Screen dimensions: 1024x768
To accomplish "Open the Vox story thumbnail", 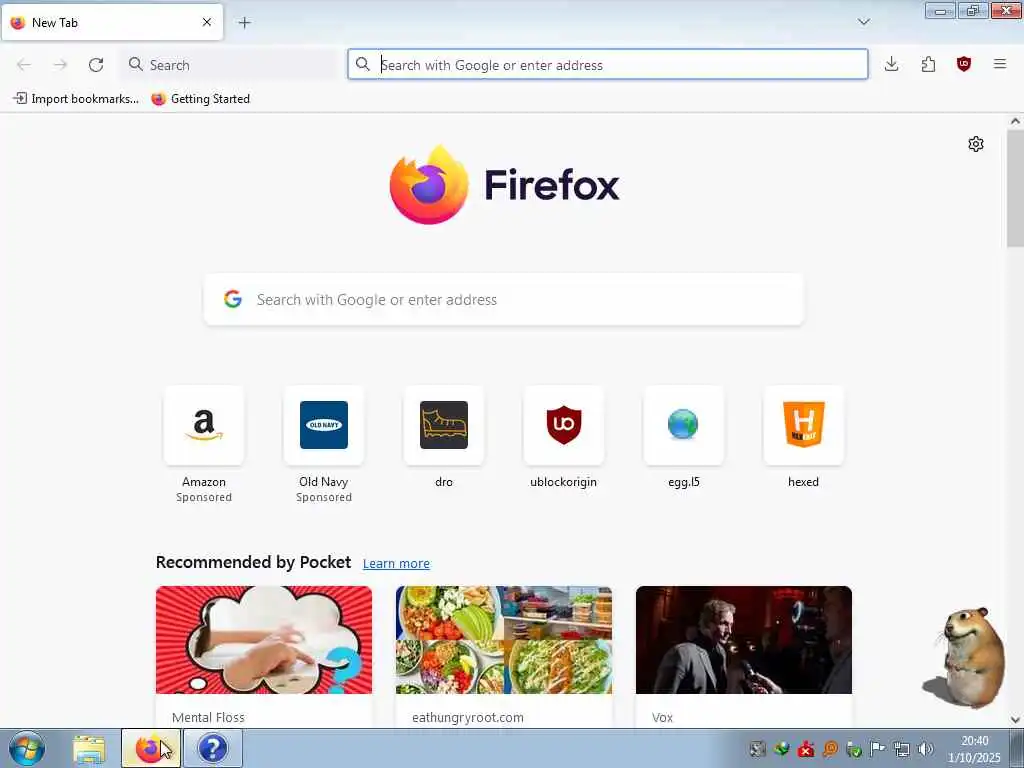I will pos(744,640).
